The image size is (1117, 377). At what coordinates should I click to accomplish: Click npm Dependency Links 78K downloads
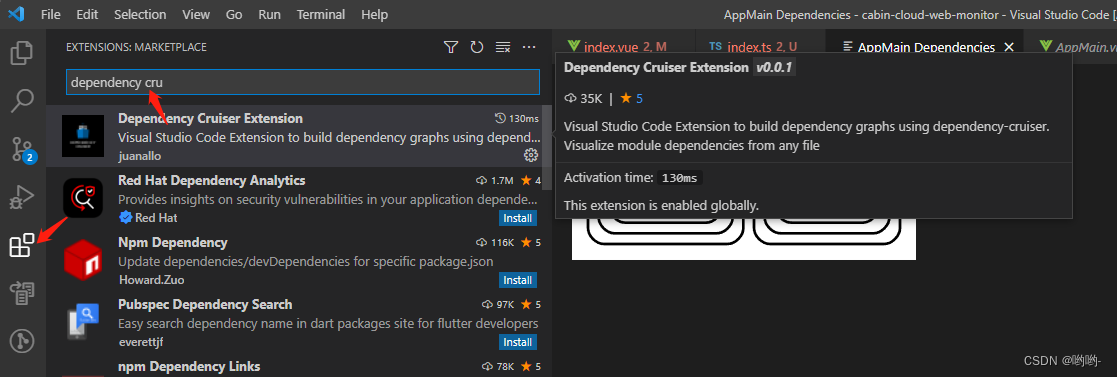point(499,366)
